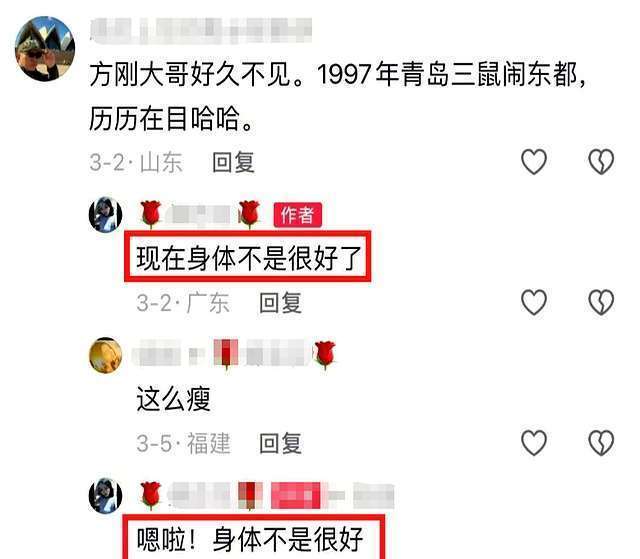
Task: Open blurred username of the top commenter
Action: [201, 31]
